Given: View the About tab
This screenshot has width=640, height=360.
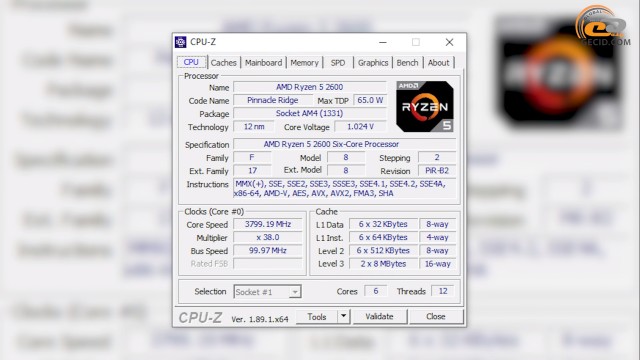Looking at the screenshot, I should pyautogui.click(x=438, y=63).
